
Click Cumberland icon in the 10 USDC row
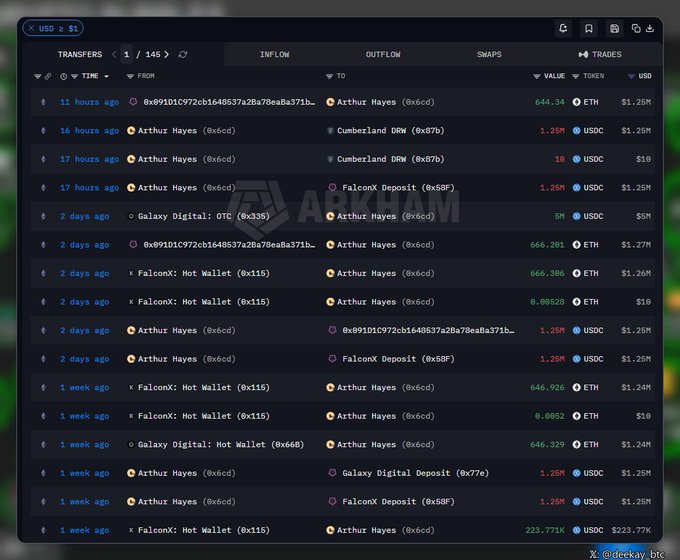pyautogui.click(x=330, y=159)
